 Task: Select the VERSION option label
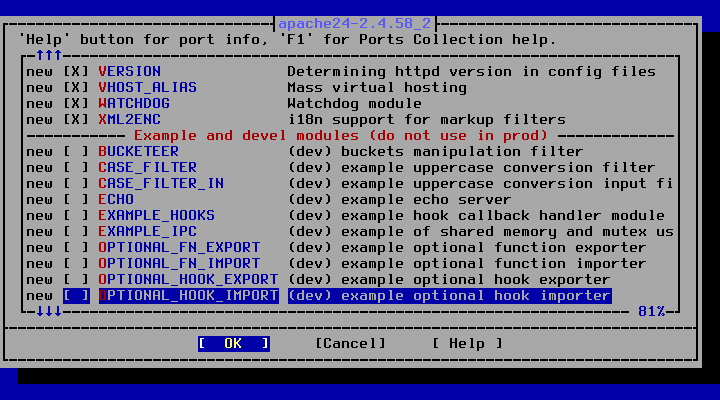(x=129, y=72)
